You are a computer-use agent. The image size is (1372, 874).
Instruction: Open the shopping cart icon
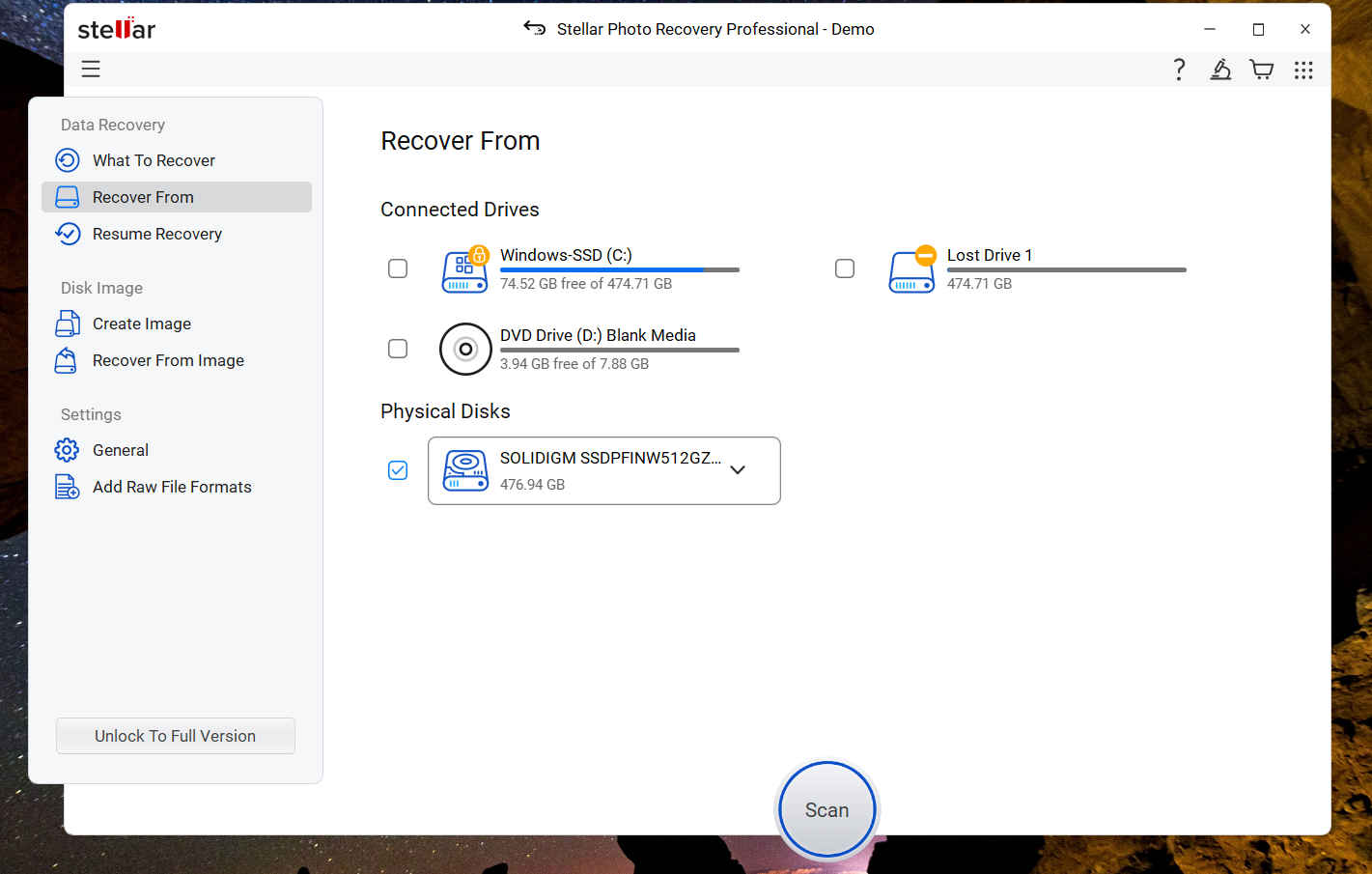[x=1262, y=70]
